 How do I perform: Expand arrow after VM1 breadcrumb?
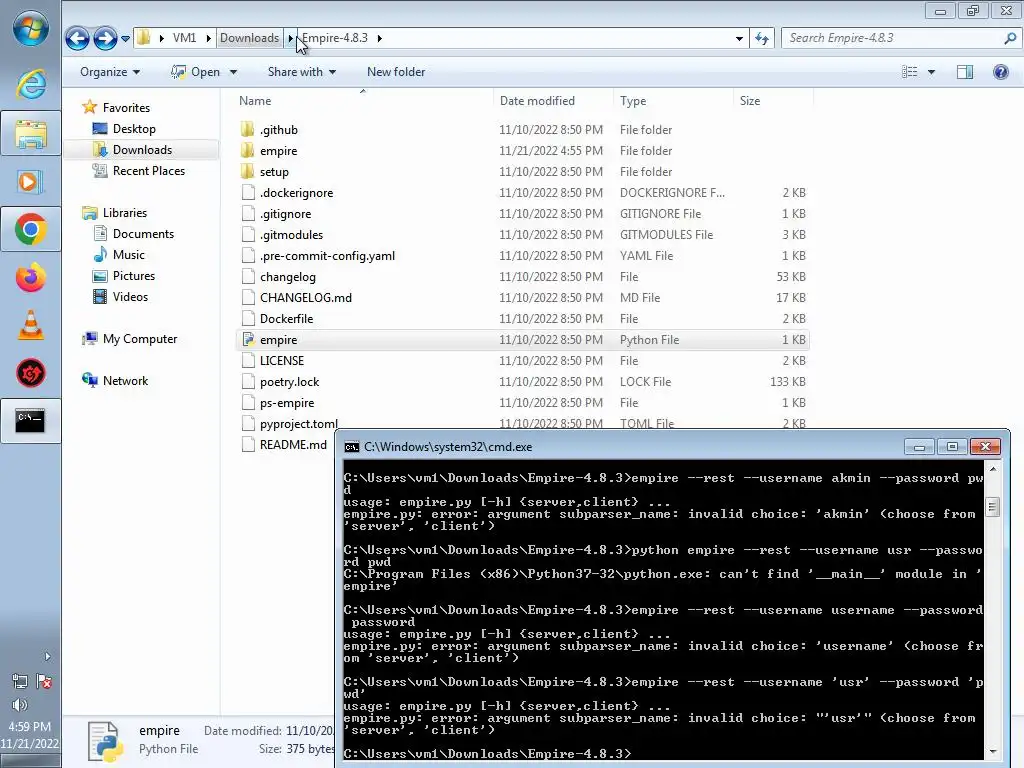[x=208, y=38]
